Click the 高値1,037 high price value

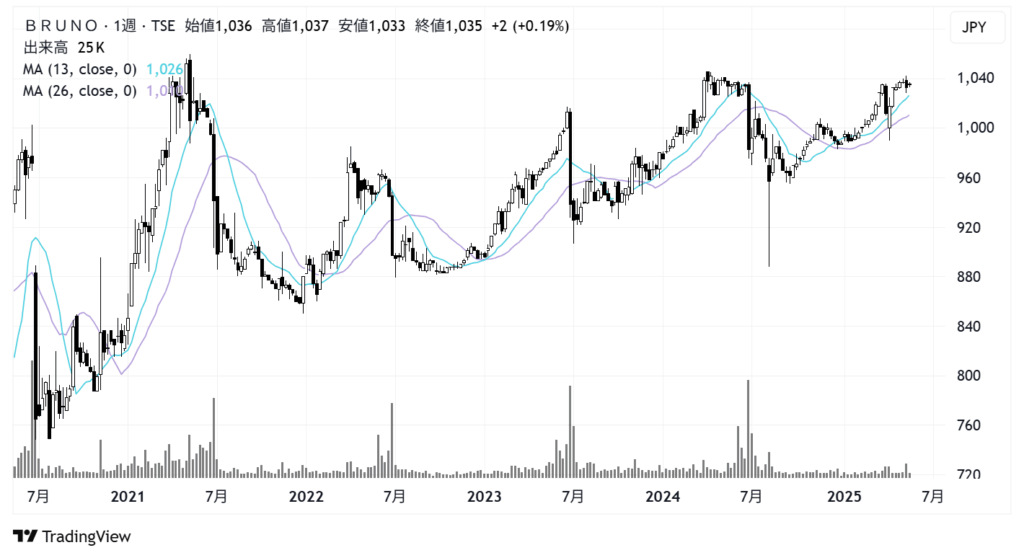(x=295, y=25)
